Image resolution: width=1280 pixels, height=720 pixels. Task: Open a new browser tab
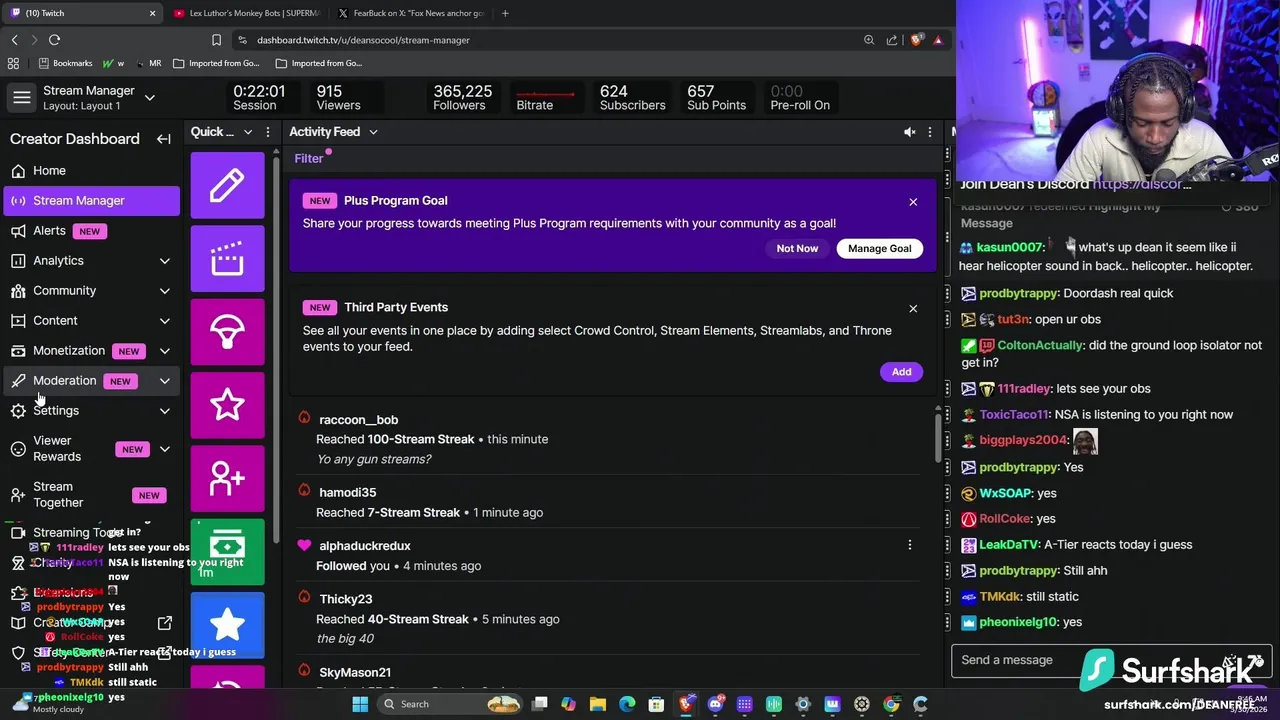[x=505, y=14]
